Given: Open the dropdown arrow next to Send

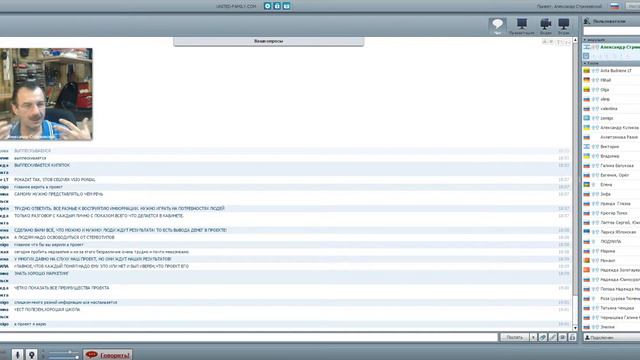Looking at the screenshot, I should click(x=533, y=338).
